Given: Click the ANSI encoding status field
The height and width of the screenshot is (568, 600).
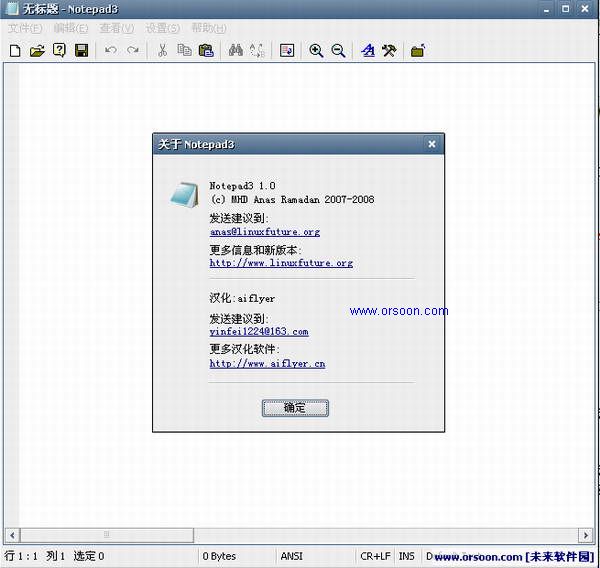Looking at the screenshot, I should pyautogui.click(x=292, y=556).
